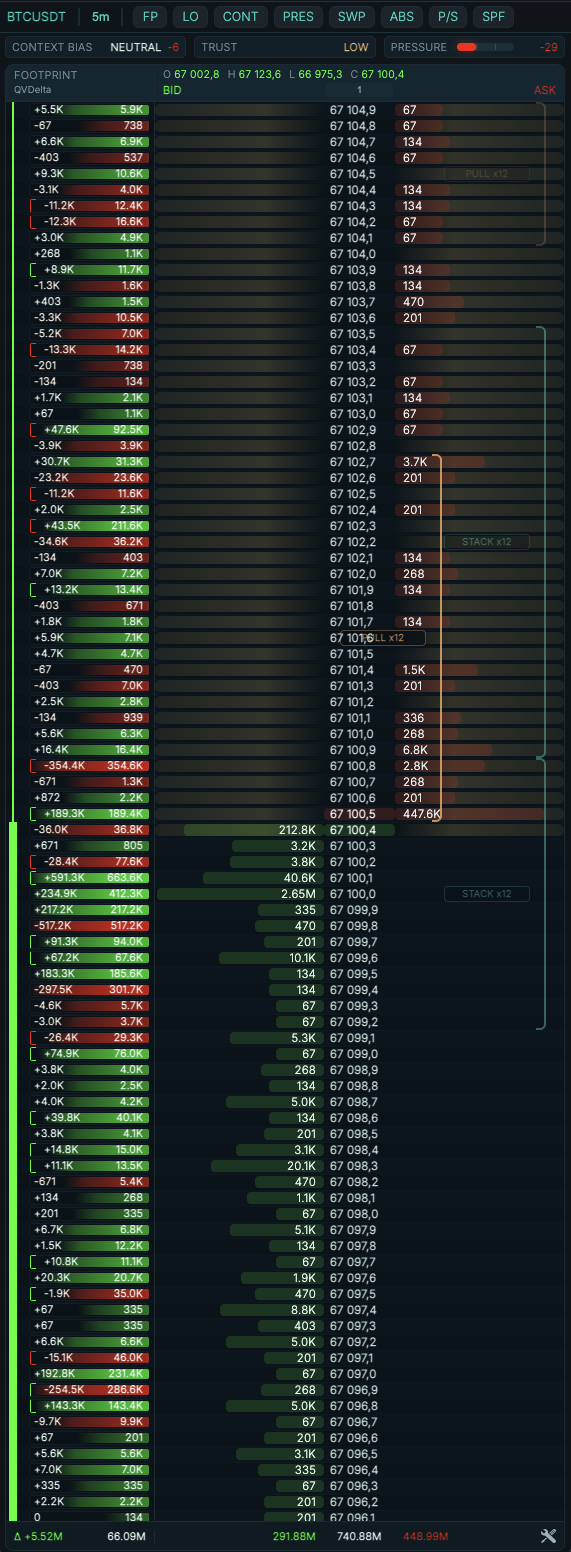The image size is (571, 1552).
Task: Toggle the CONT button
Action: click(241, 16)
